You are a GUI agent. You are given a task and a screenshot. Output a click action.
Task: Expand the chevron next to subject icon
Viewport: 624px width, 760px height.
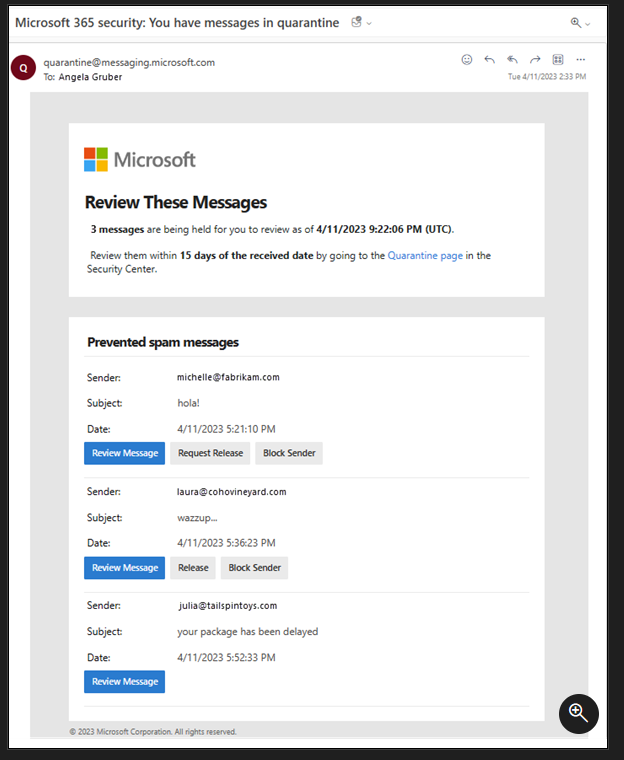click(x=369, y=23)
